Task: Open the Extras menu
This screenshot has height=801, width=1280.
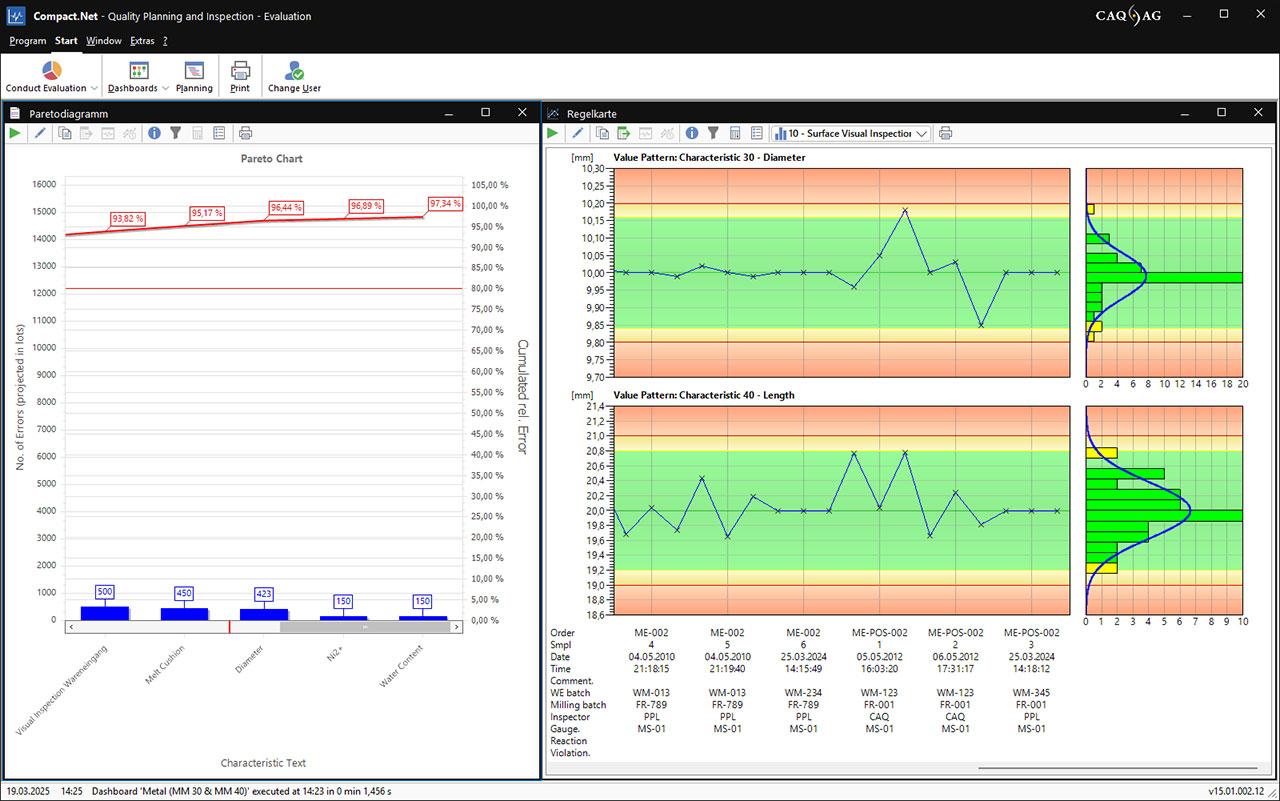Action: (142, 41)
